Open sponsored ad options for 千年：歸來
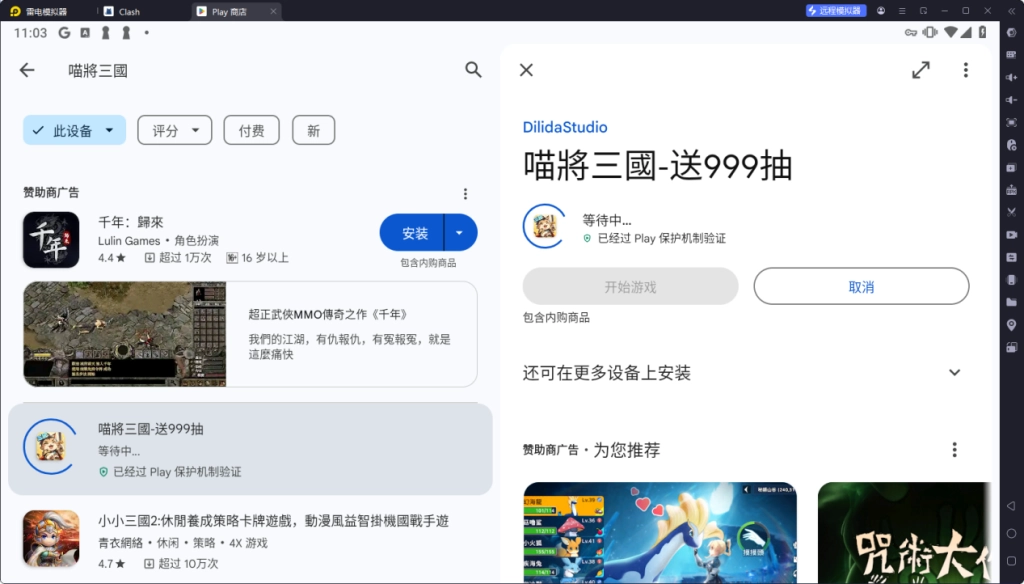The image size is (1024, 584). click(465, 194)
